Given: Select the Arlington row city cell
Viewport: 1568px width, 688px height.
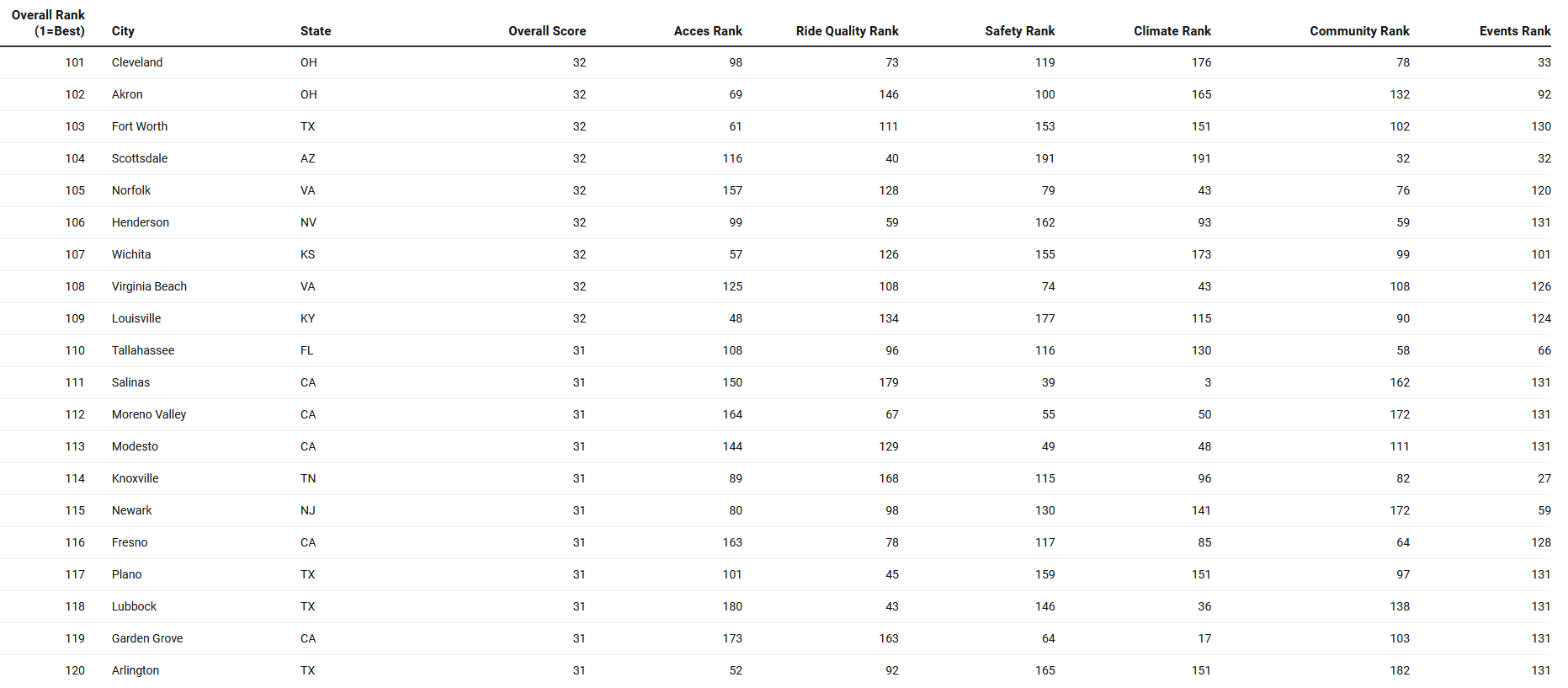Looking at the screenshot, I should [136, 670].
